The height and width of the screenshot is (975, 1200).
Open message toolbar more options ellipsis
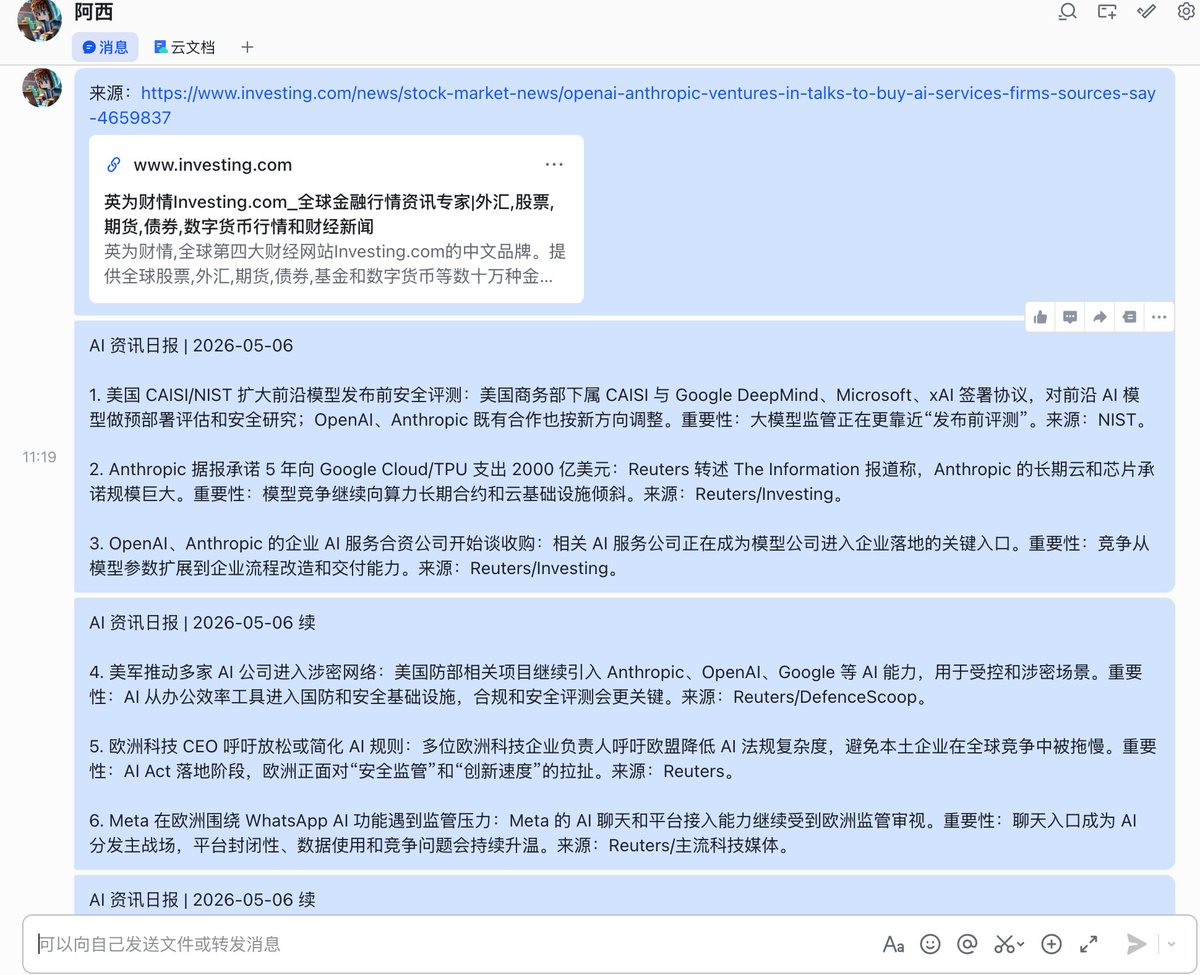(x=1159, y=317)
